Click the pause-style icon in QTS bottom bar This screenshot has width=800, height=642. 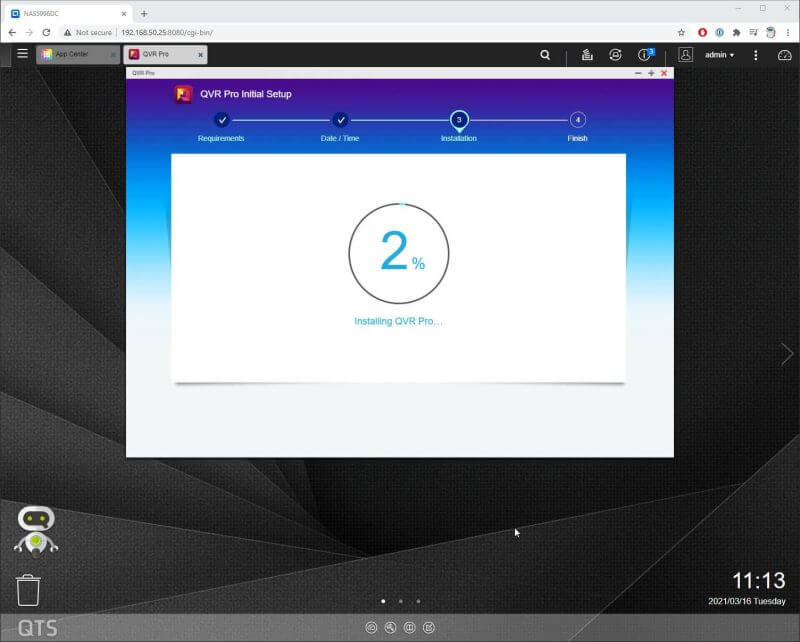409,628
